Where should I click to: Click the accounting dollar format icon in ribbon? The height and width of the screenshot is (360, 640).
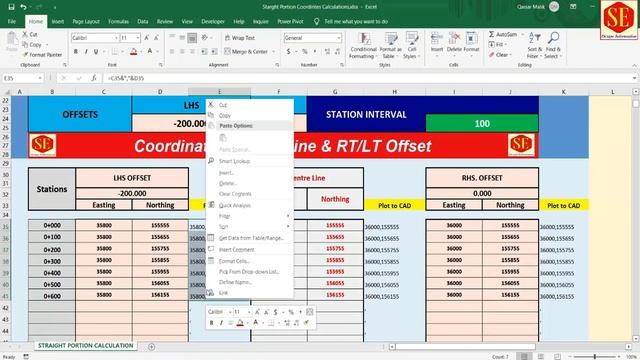coord(289,52)
